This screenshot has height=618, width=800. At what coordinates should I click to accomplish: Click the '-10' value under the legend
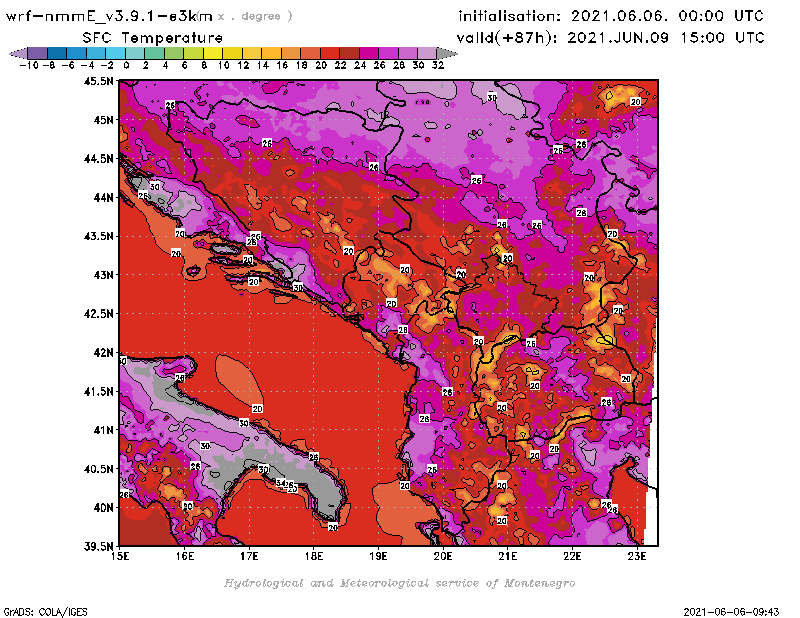point(29,65)
